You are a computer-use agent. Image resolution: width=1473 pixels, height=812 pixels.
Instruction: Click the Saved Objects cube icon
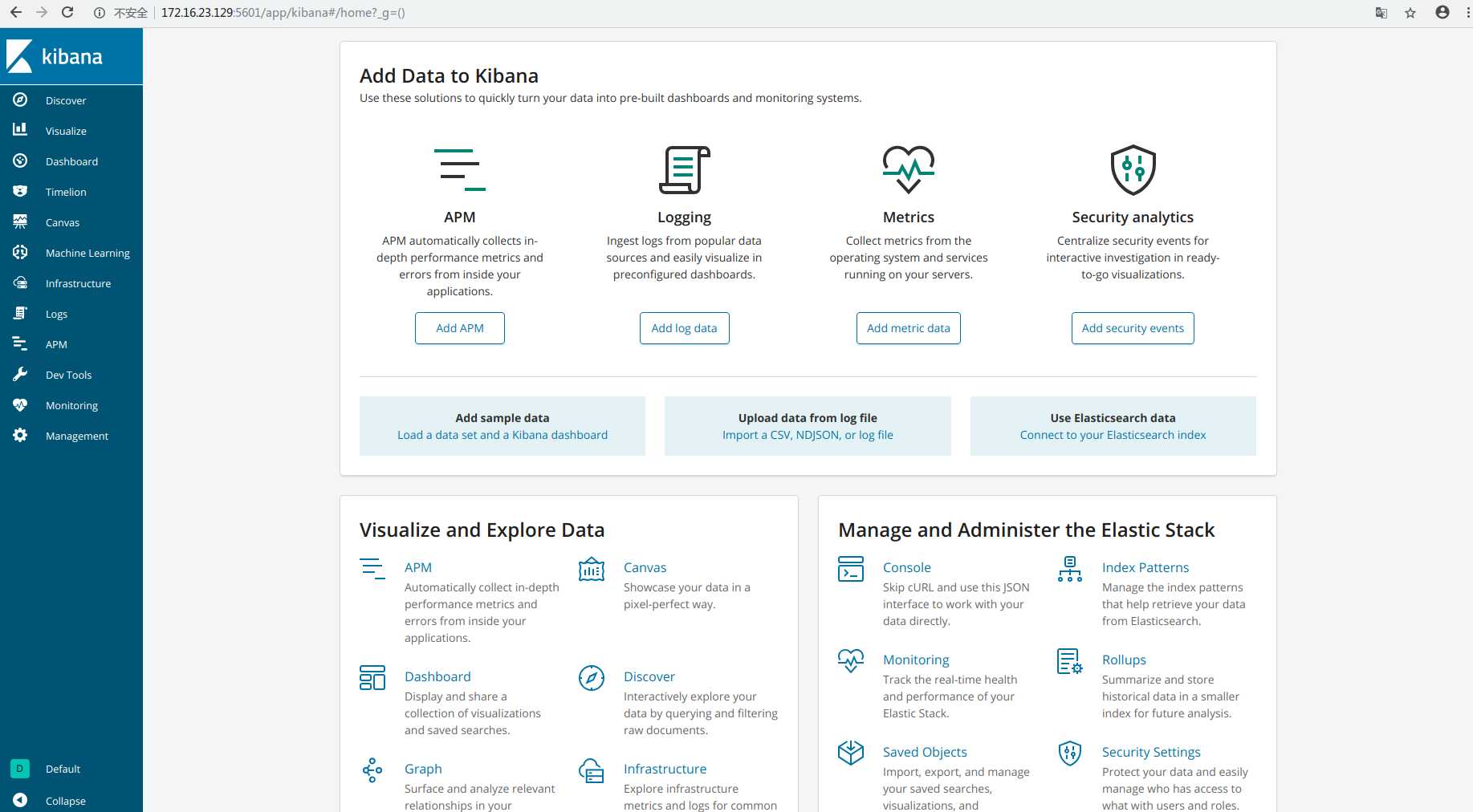coord(851,753)
